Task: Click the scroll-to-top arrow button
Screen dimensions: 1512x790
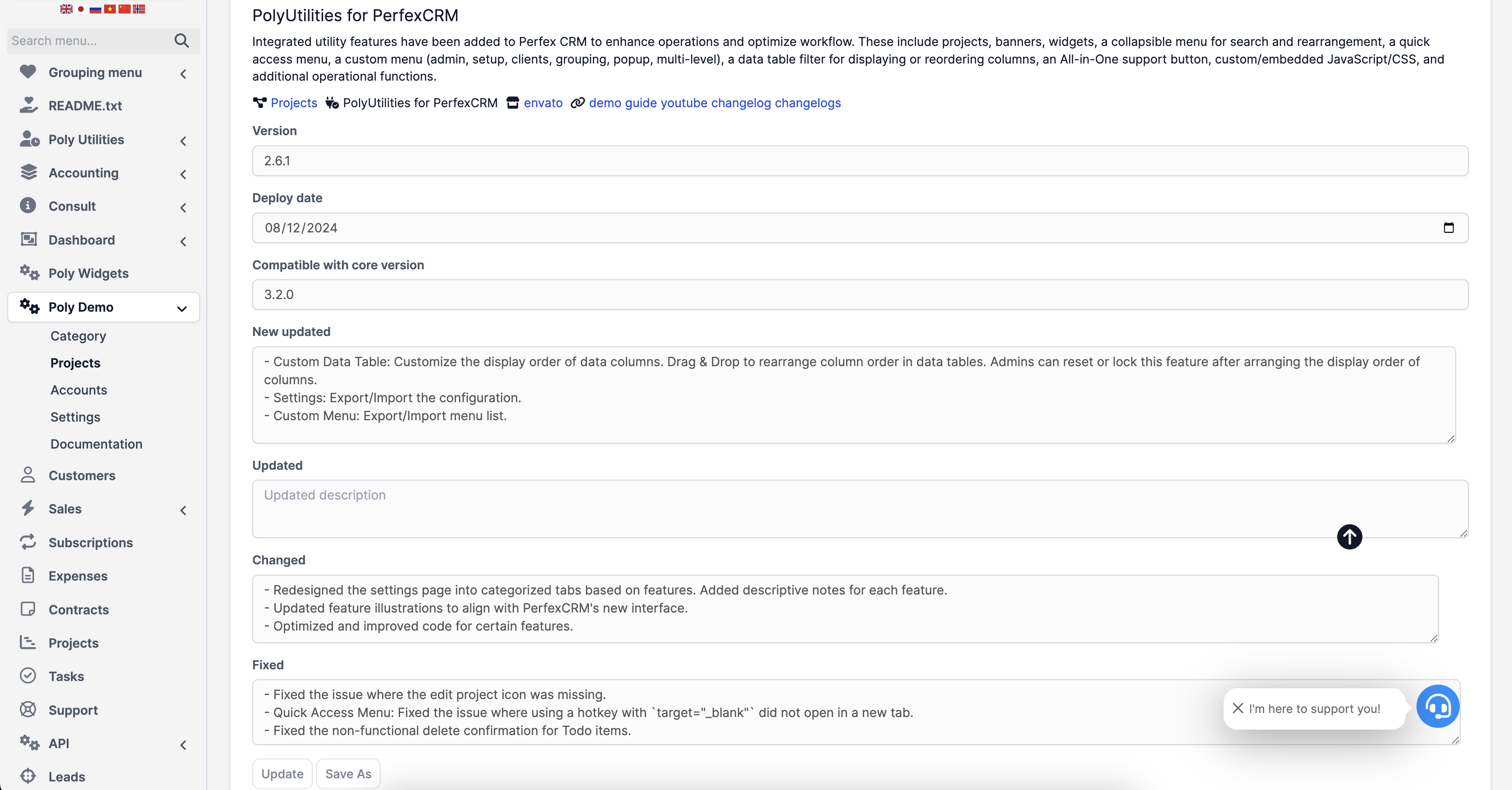Action: click(x=1349, y=536)
